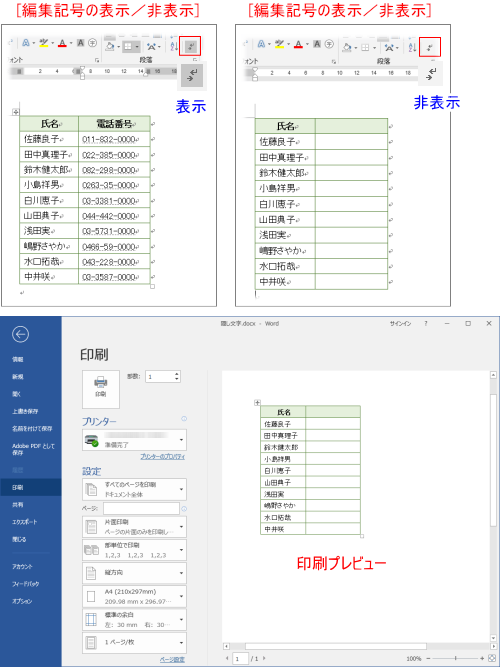Click Asian layout icon in right 非表示 screenshot
Image resolution: width=500 pixels, height=667 pixels.
(388, 47)
